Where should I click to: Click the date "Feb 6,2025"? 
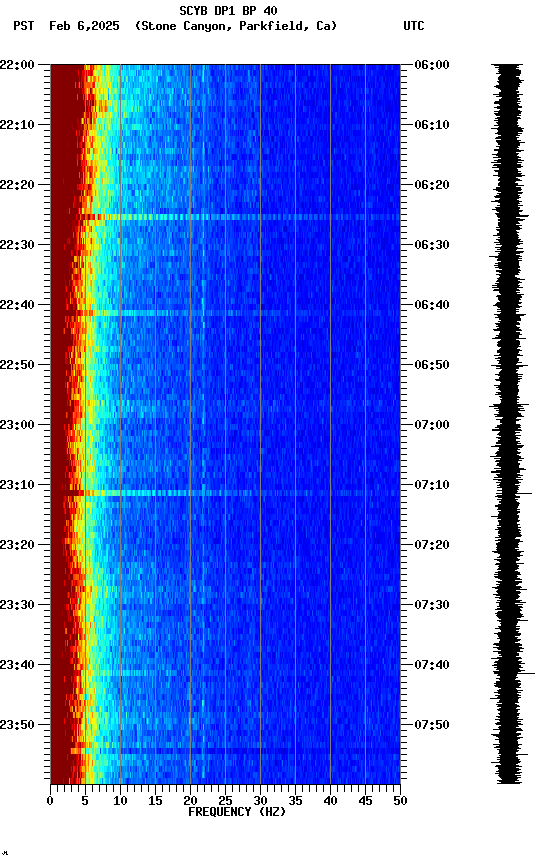coord(84,26)
